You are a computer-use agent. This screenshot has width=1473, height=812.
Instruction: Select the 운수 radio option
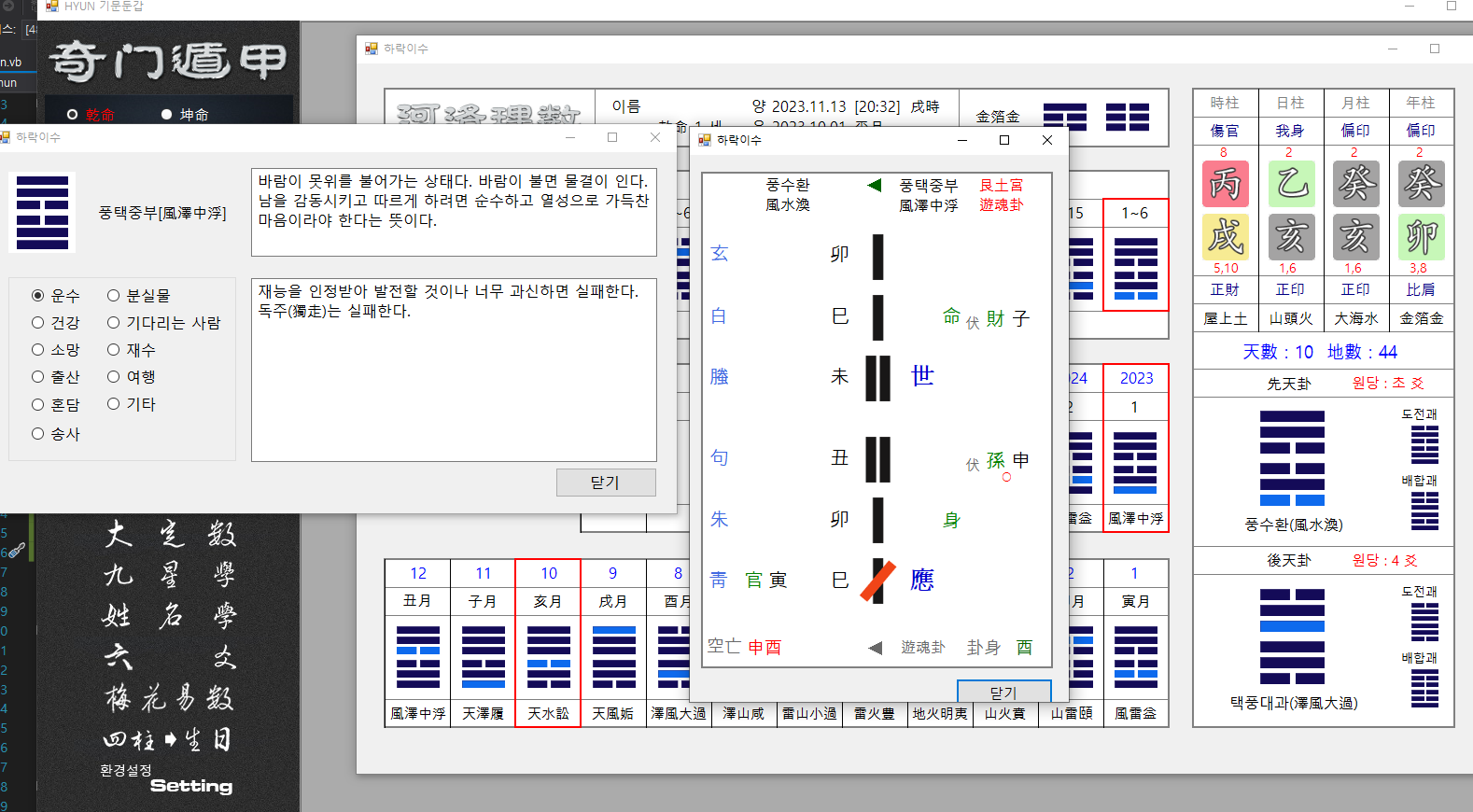[56, 296]
